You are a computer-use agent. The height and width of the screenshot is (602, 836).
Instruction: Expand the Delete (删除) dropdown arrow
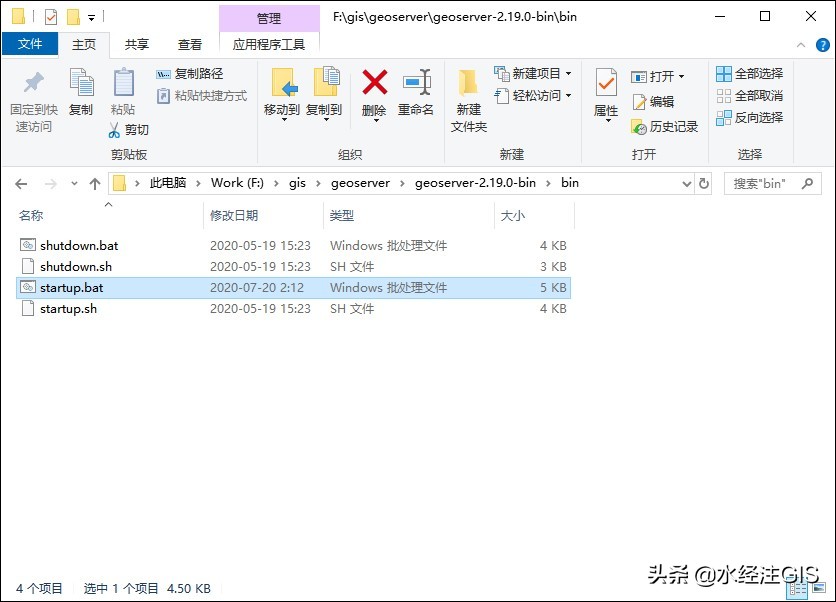pos(376,121)
